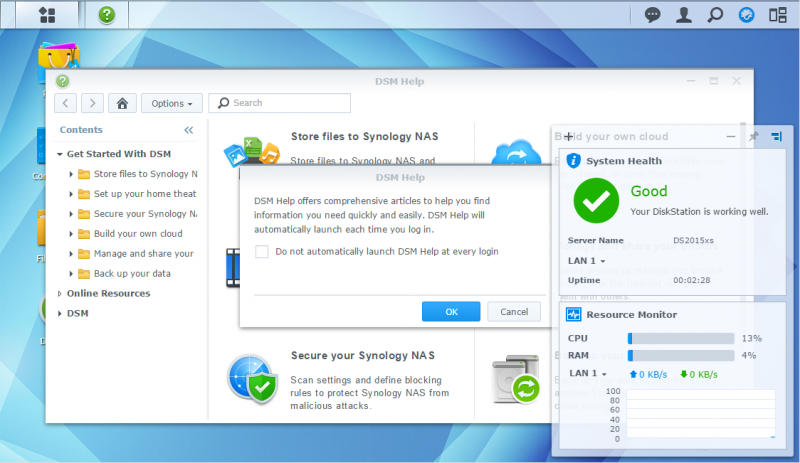Click the DSM Help window title icon
Screen dimensions: 800x463
pyautogui.click(x=62, y=81)
